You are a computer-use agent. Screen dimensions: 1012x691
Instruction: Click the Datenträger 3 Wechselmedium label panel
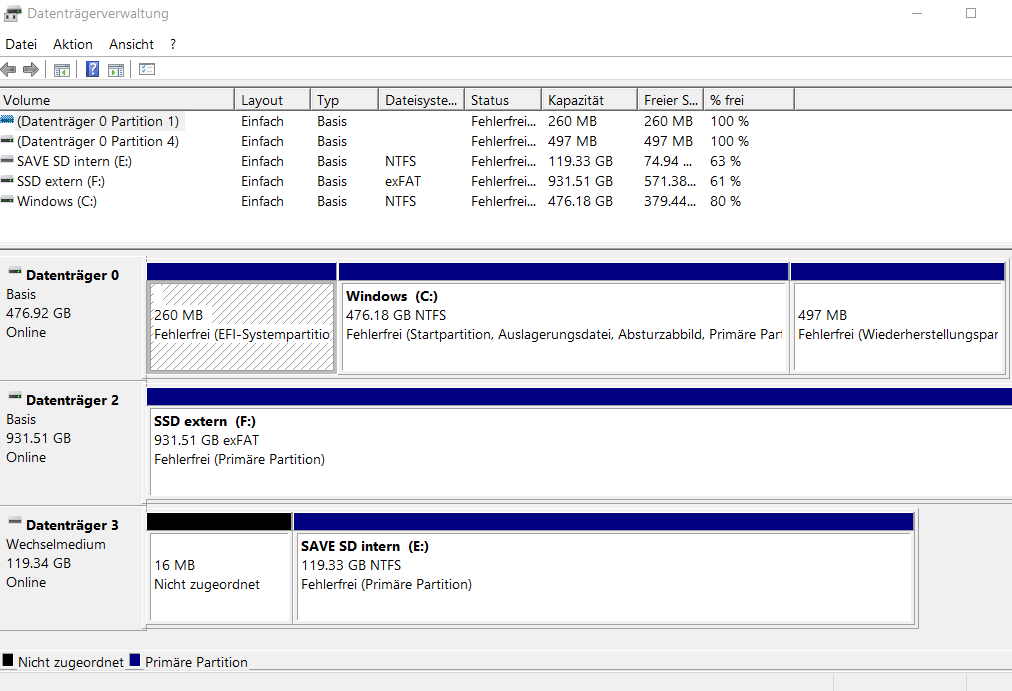pos(71,568)
